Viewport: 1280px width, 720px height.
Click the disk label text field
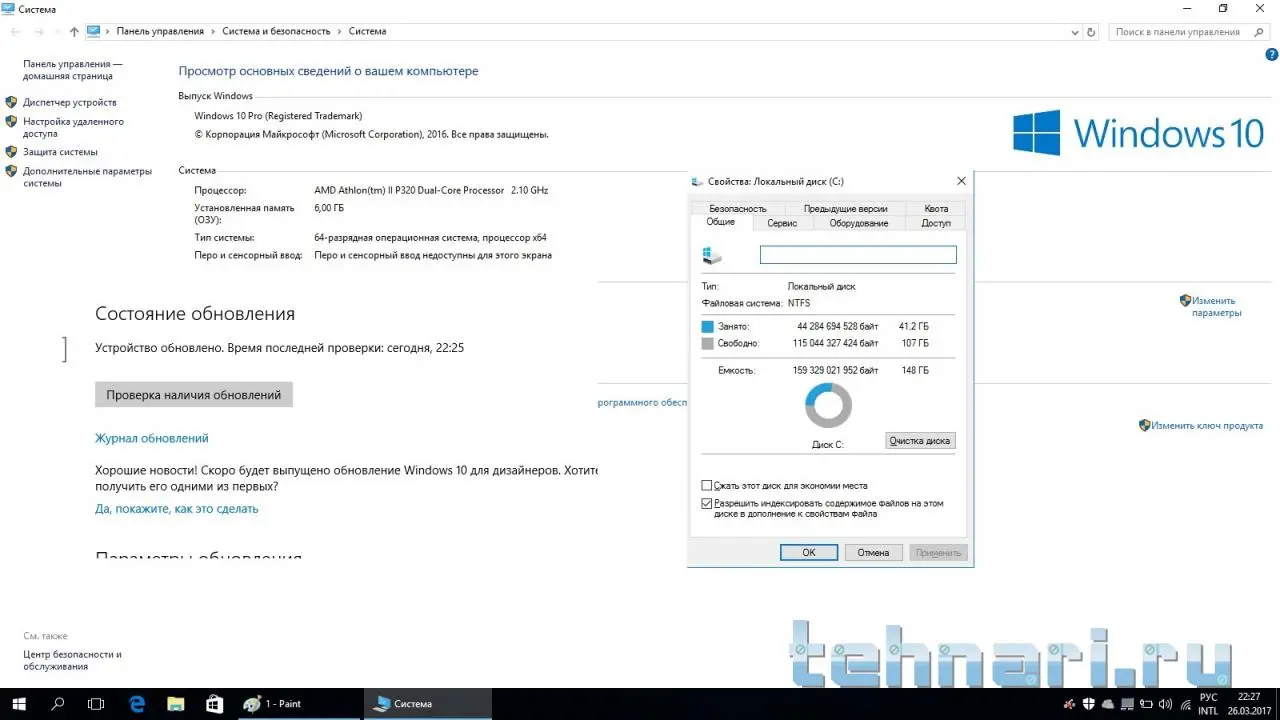point(858,255)
